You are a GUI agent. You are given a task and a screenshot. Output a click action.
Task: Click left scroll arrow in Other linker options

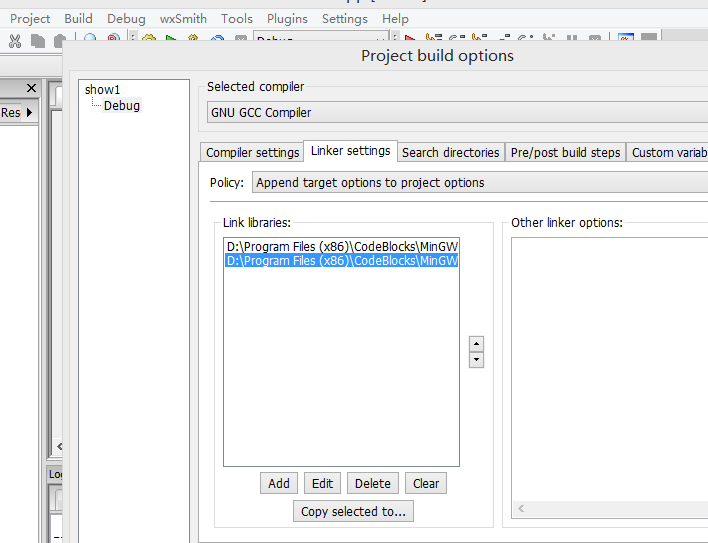tap(520, 509)
